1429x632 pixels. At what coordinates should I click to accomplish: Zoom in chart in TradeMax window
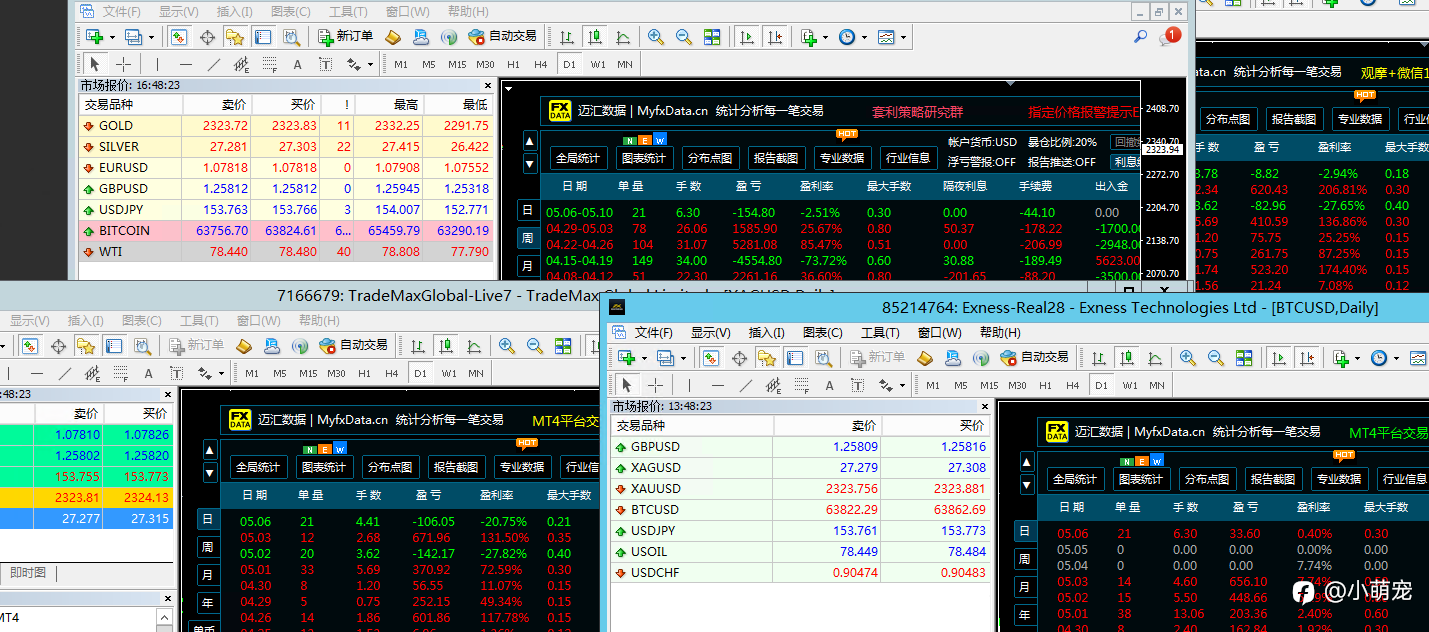tap(507, 345)
